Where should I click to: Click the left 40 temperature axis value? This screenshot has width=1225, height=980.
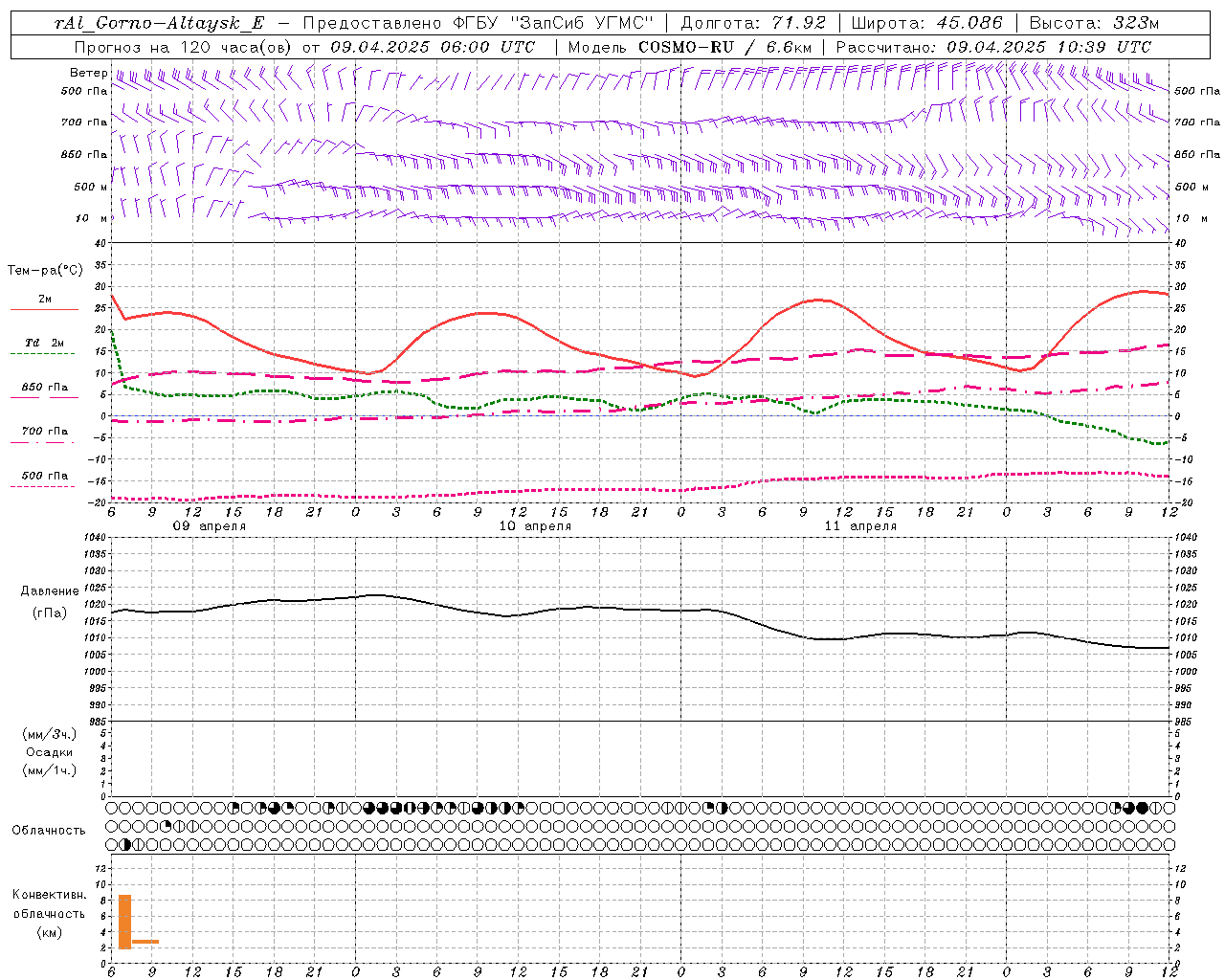click(100, 244)
